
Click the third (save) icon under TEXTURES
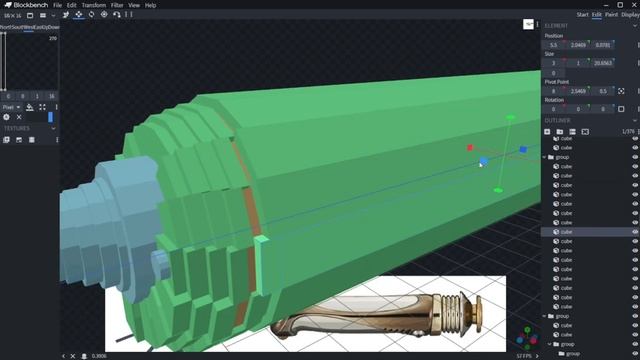pyautogui.click(x=32, y=140)
